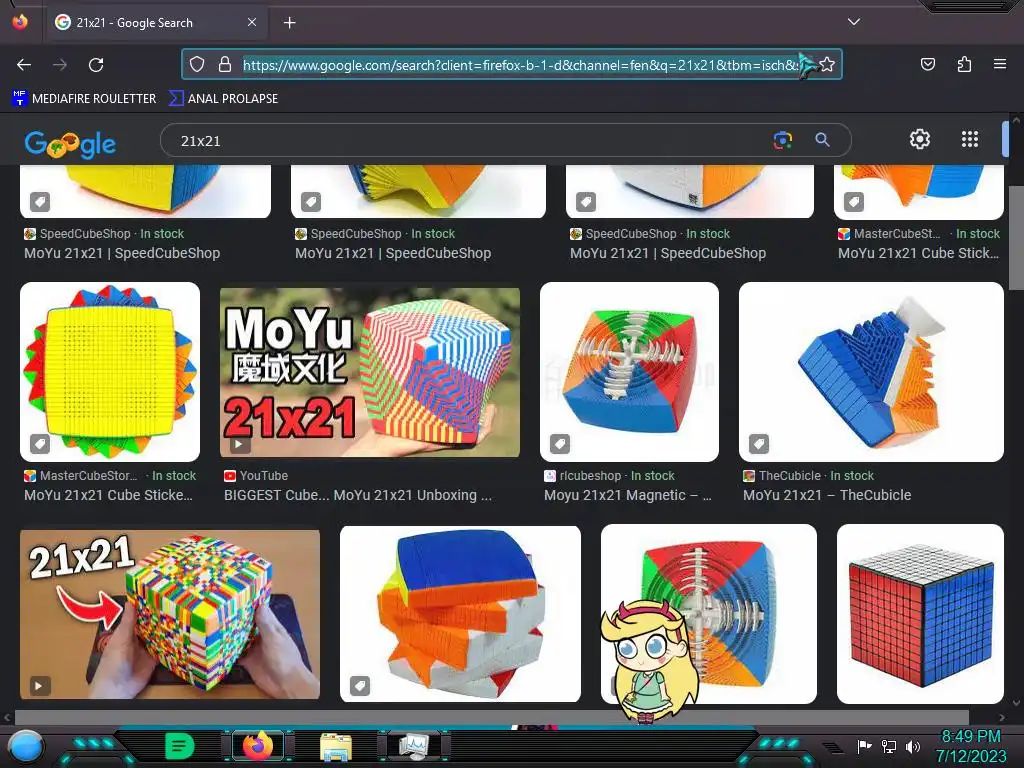Open first SpeedCubeShop MoYu 21x21 result link
Image resolution: width=1024 pixels, height=768 pixels.
(122, 253)
